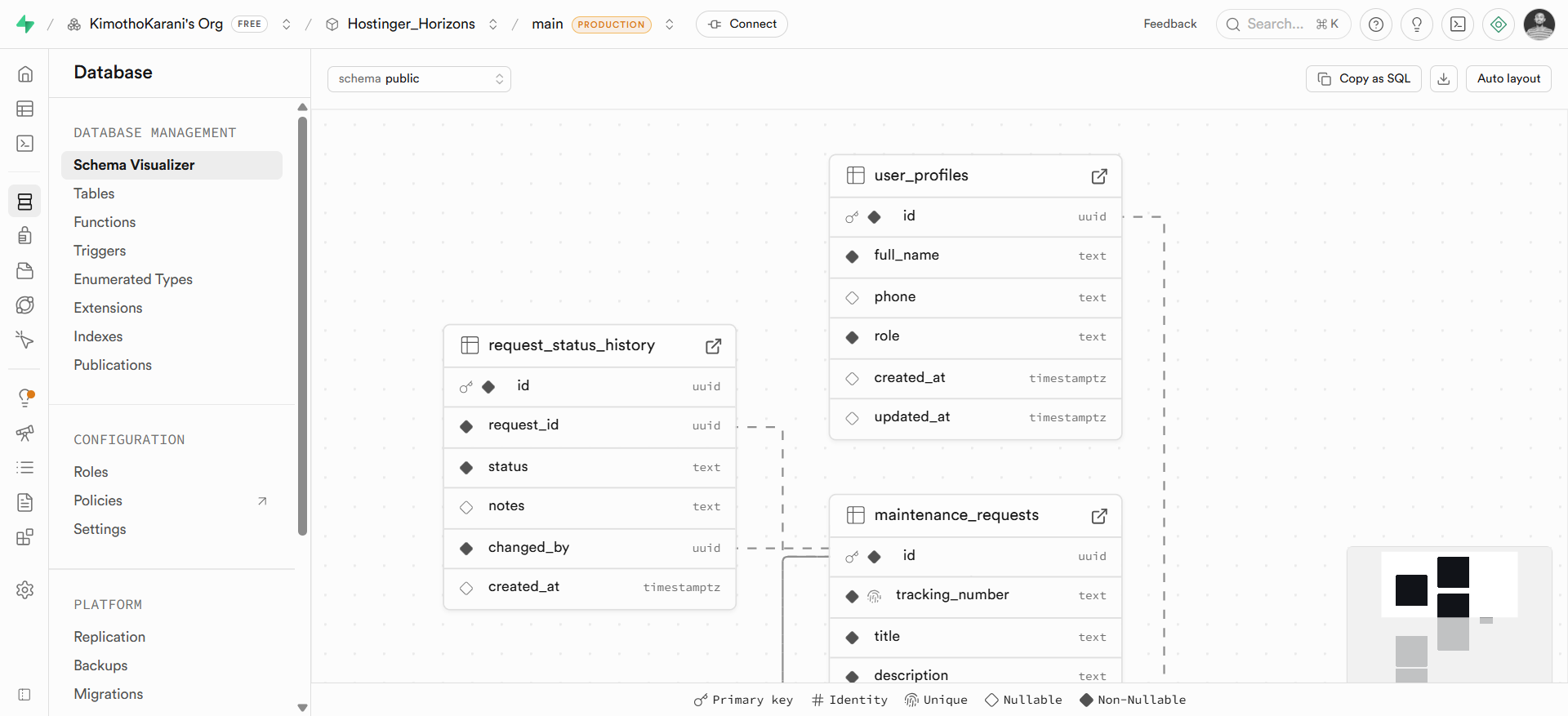The height and width of the screenshot is (716, 1568).
Task: Expand the organization switcher chevrons
Action: pos(287,24)
